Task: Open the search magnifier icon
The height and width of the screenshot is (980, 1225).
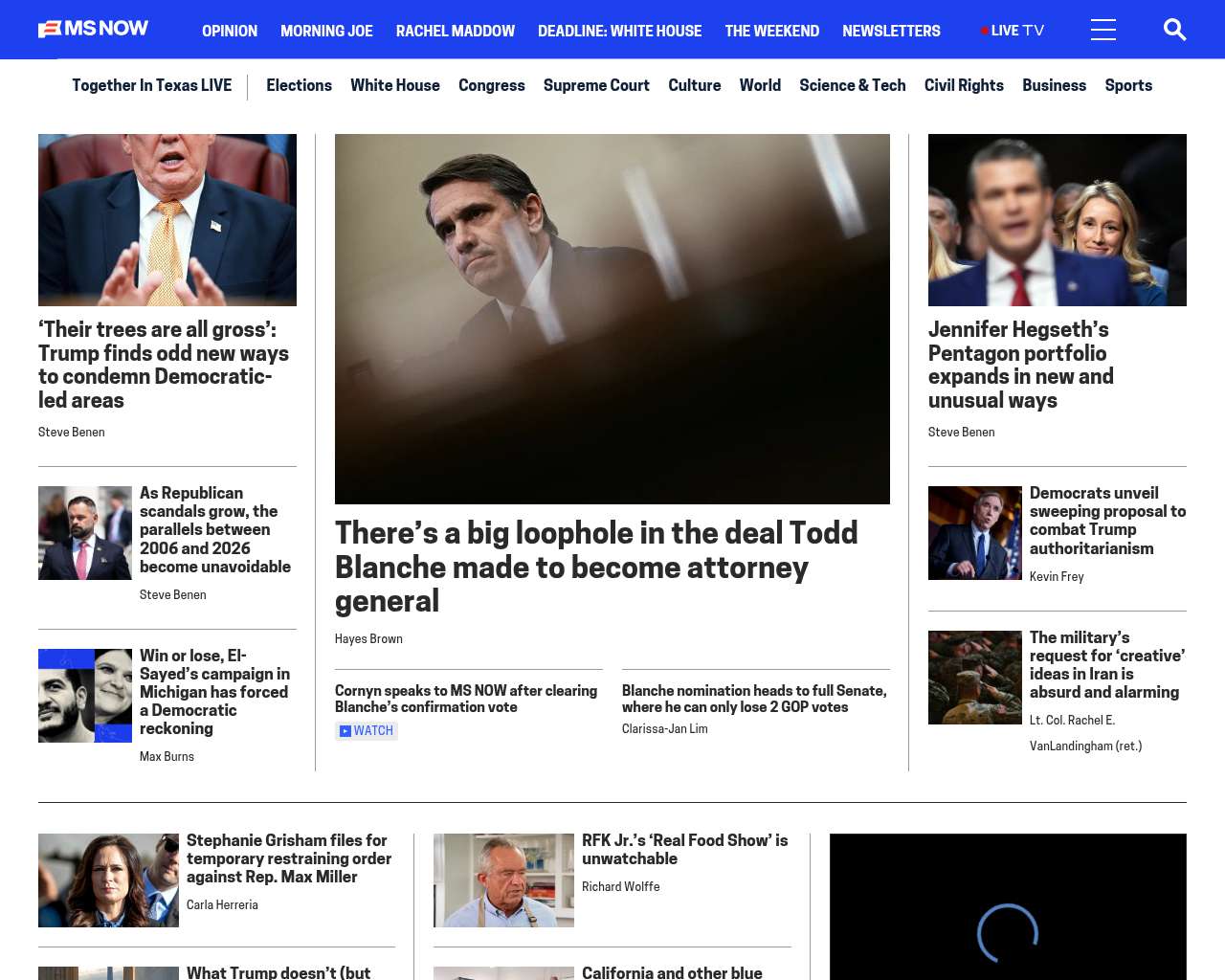Action: point(1174,30)
